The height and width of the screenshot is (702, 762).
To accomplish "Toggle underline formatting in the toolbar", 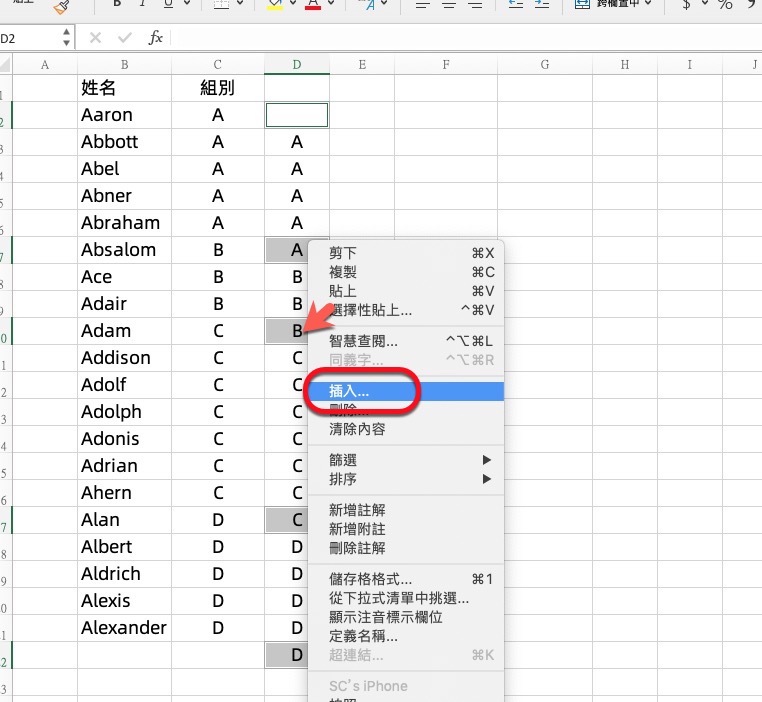I will click(168, 4).
